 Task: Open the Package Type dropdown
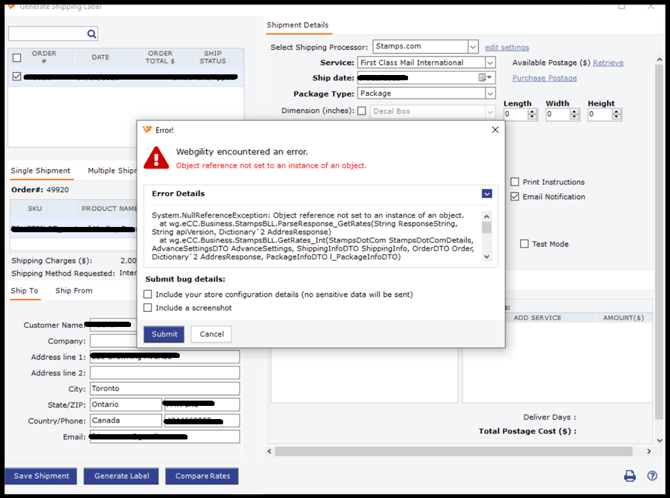click(490, 93)
